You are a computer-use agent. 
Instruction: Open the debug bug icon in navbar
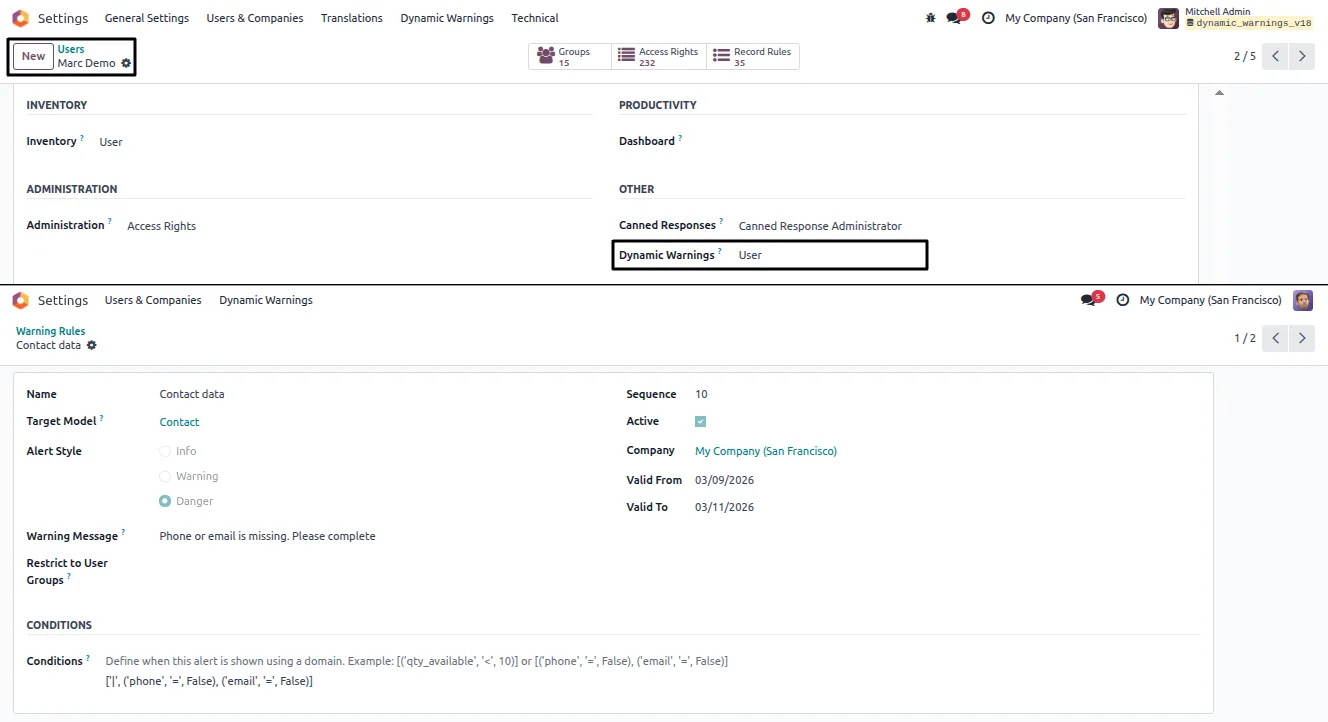(x=931, y=18)
